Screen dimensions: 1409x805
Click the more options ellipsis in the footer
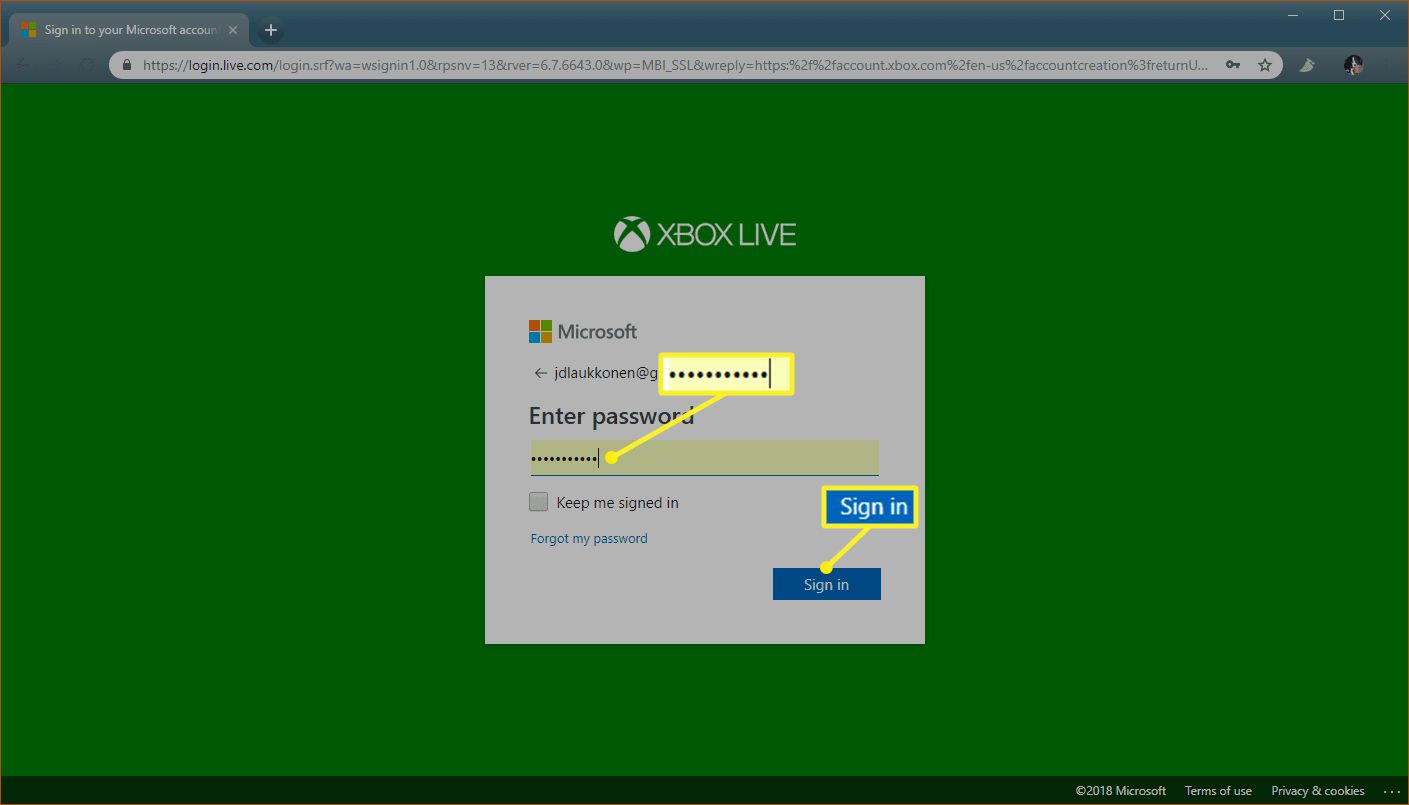1391,791
